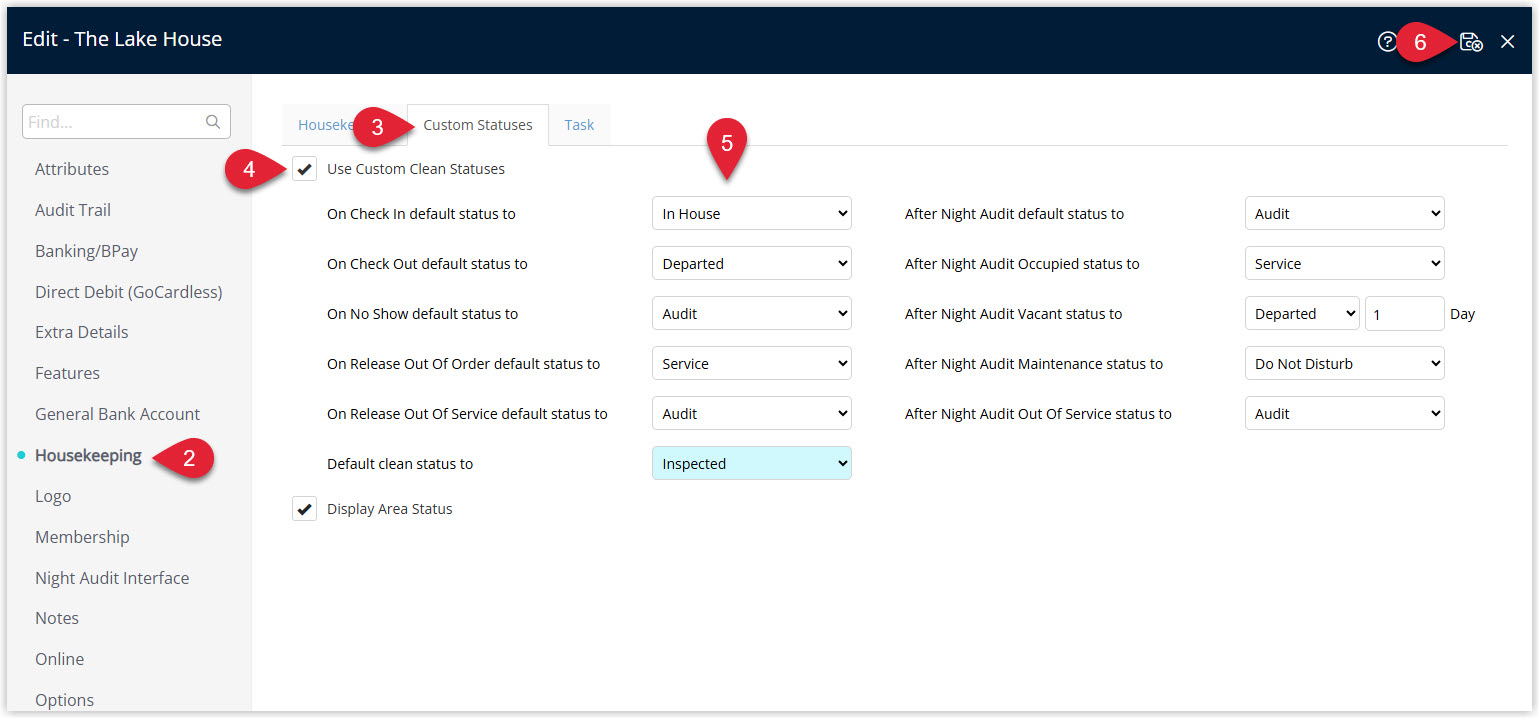Open Logo section in sidebar
The height and width of the screenshot is (719, 1540).
(x=53, y=496)
